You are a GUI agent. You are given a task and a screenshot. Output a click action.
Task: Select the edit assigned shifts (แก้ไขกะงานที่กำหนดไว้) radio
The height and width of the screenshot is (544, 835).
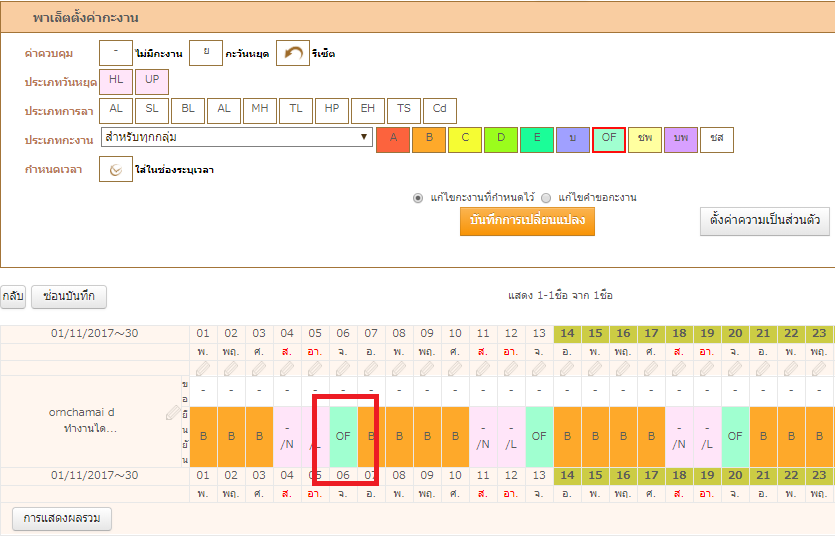[419, 198]
